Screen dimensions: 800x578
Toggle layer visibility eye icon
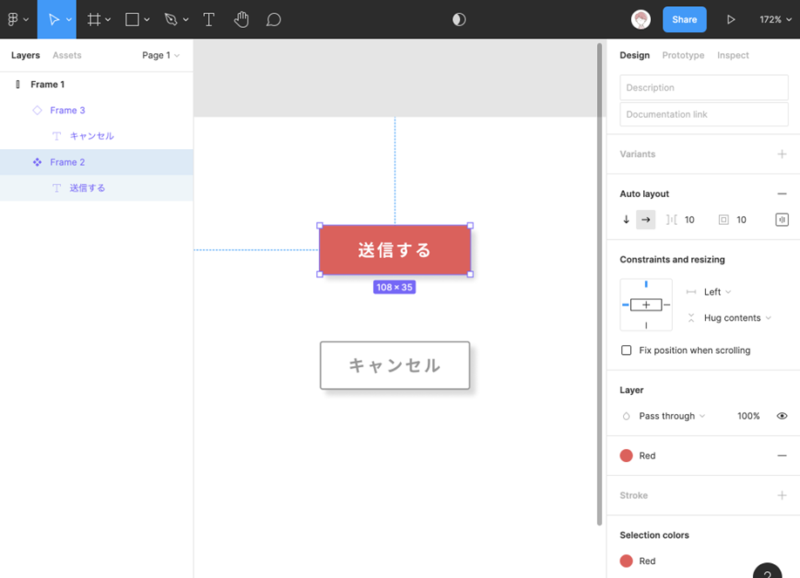point(782,416)
